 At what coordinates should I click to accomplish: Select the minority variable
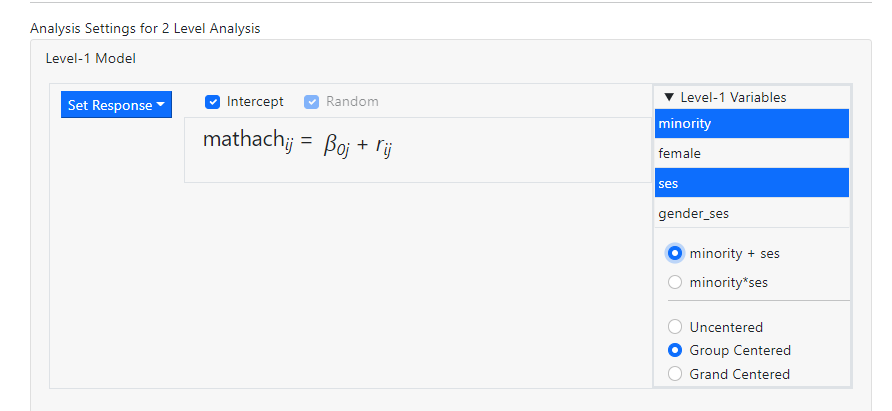click(x=751, y=123)
